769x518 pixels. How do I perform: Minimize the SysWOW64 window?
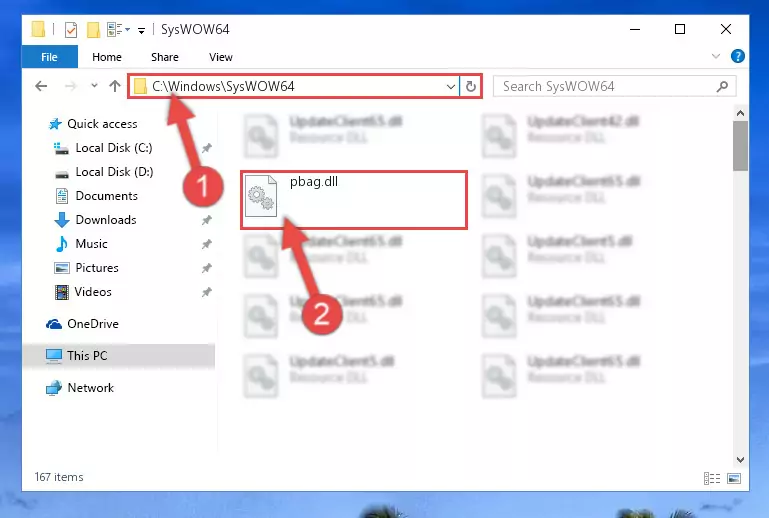click(635, 29)
